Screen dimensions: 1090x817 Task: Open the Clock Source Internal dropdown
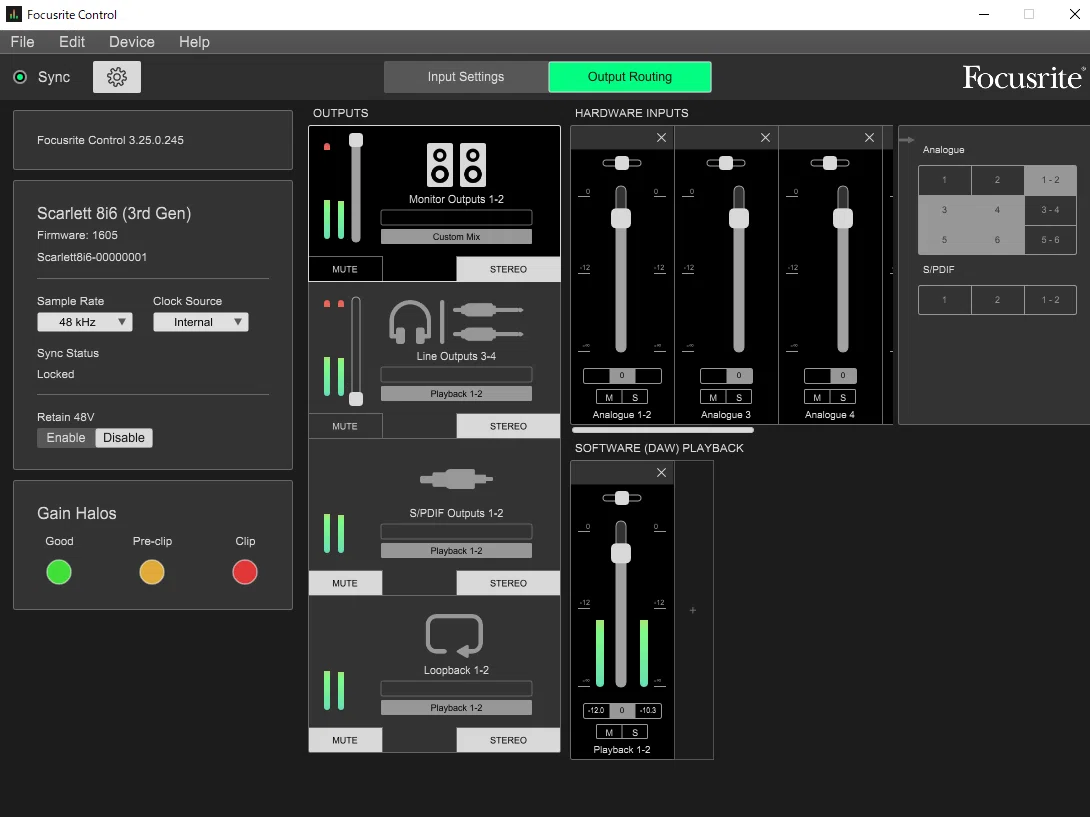coord(201,322)
